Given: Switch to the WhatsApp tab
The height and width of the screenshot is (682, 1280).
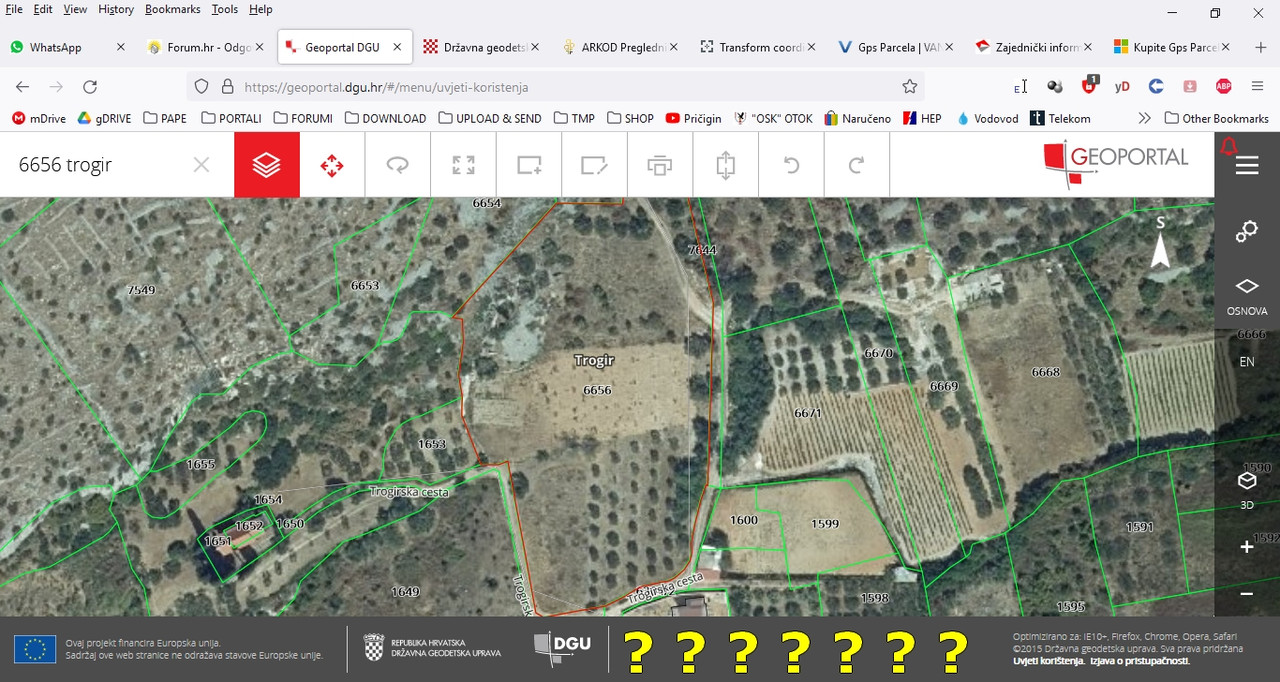Looking at the screenshot, I should 68,47.
